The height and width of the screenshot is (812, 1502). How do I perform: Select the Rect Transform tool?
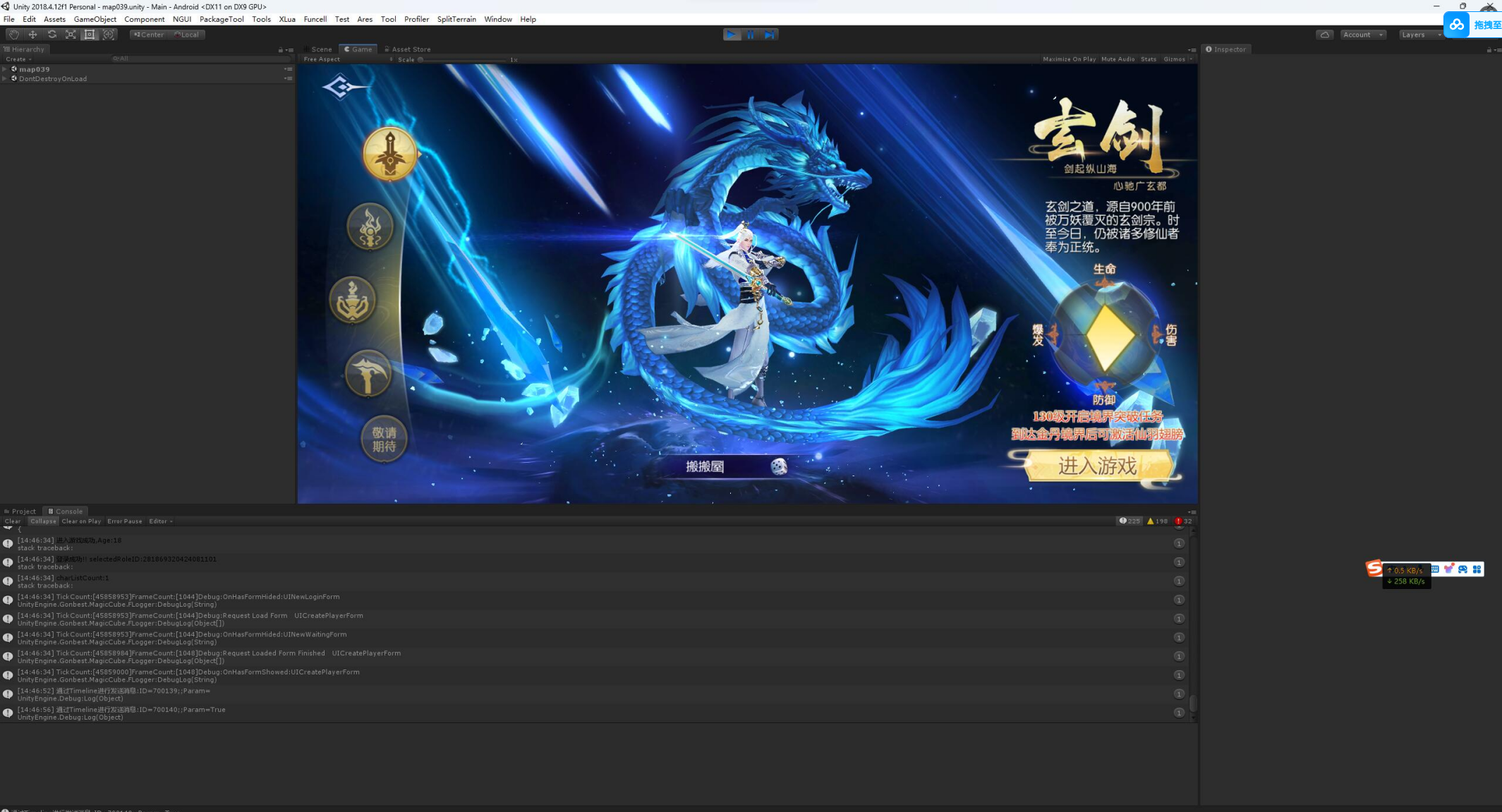click(90, 35)
